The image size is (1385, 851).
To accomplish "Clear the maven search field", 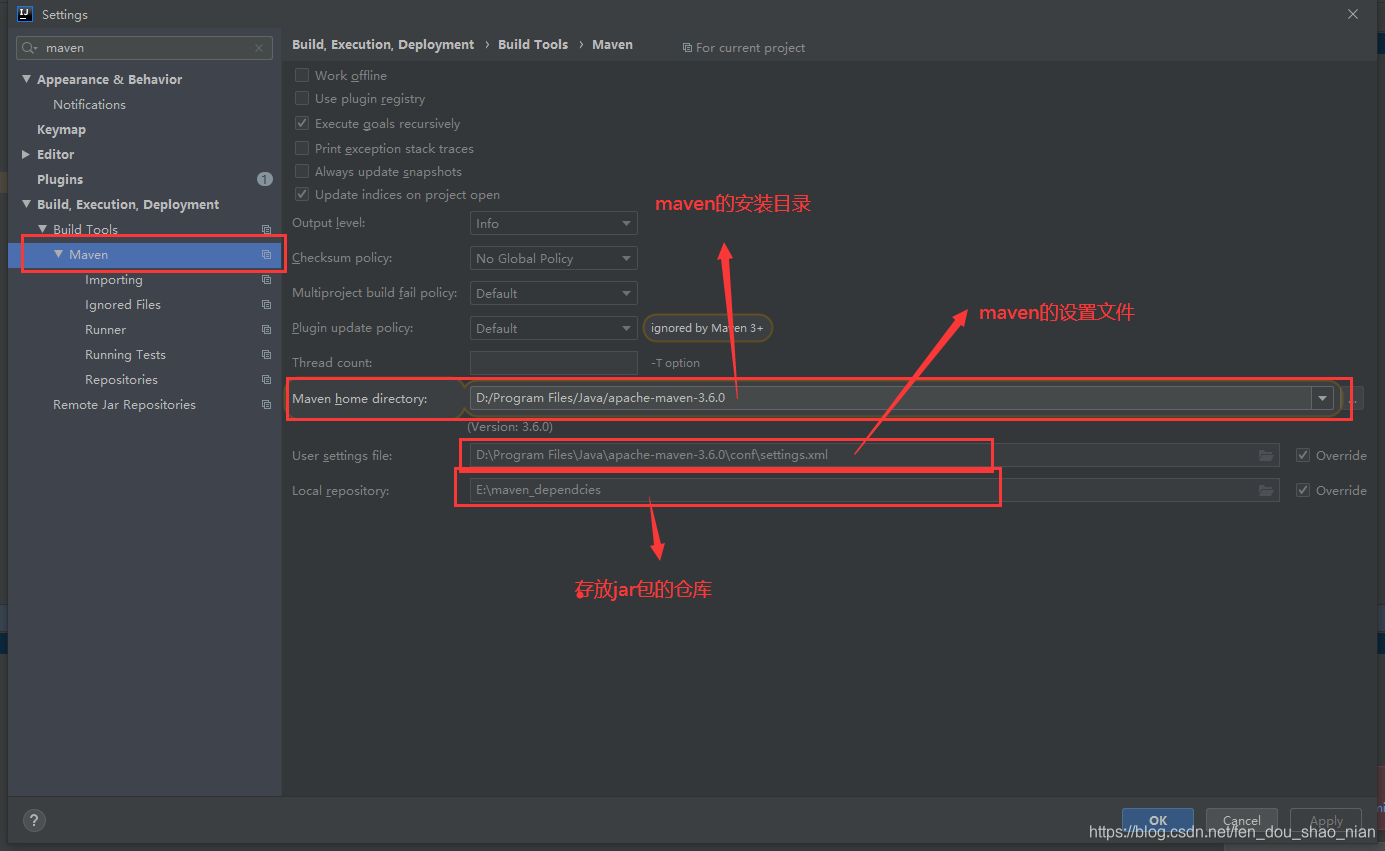I will click(259, 48).
